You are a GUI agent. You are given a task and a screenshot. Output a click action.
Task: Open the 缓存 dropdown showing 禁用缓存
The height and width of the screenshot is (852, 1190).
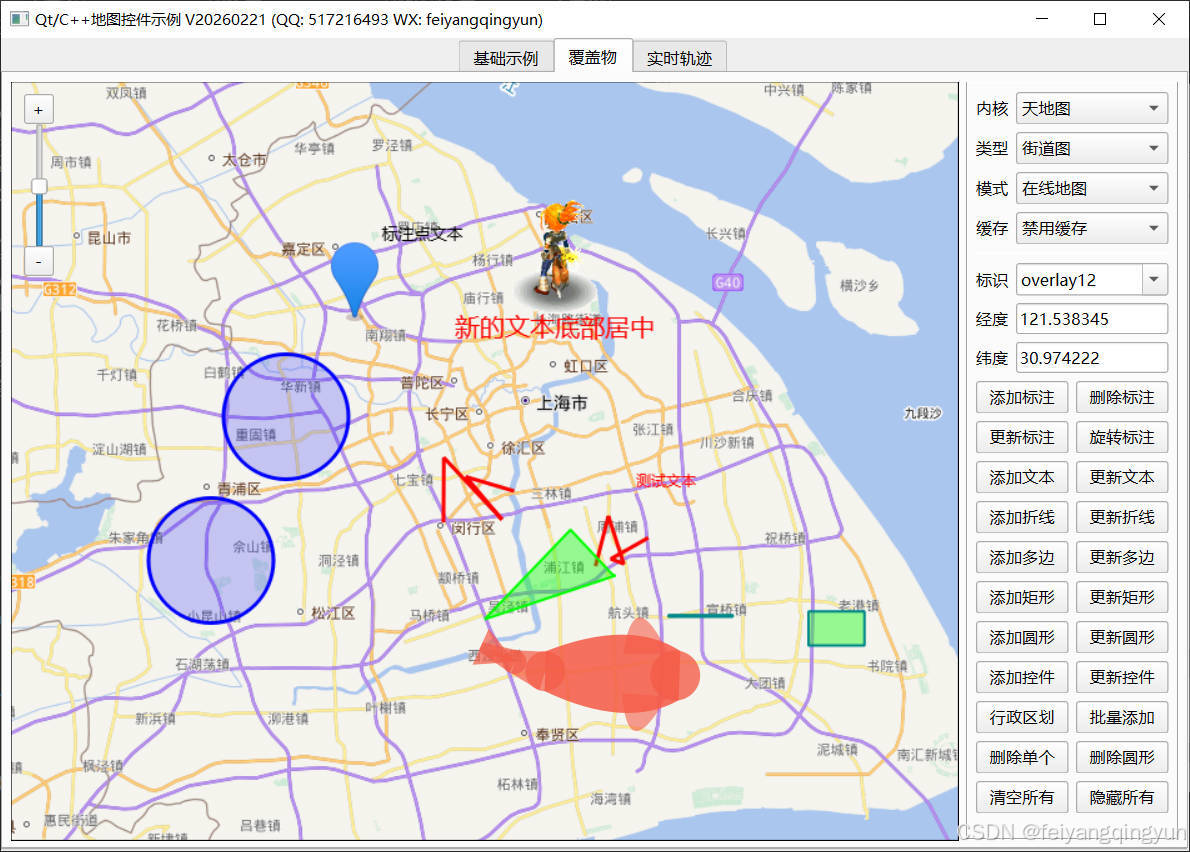pos(1091,228)
